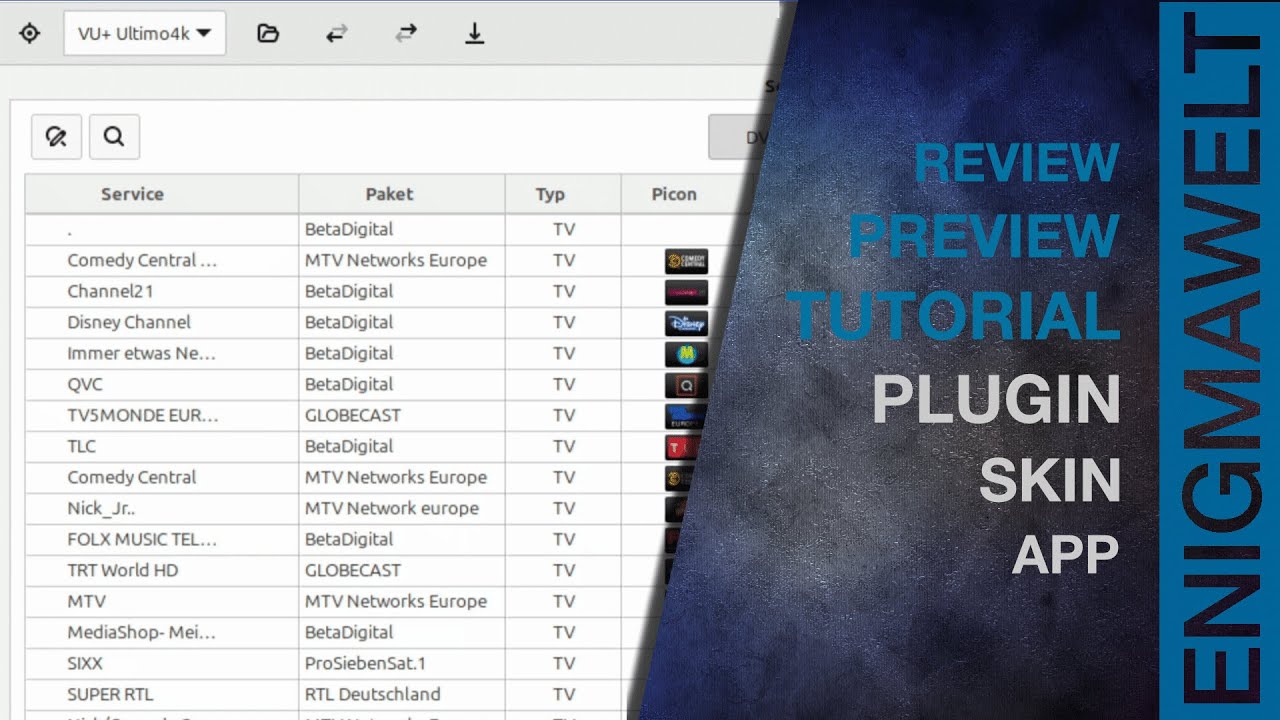Select the 'Immer etwas Ne…' service name
The image size is (1280, 720).
141,353
